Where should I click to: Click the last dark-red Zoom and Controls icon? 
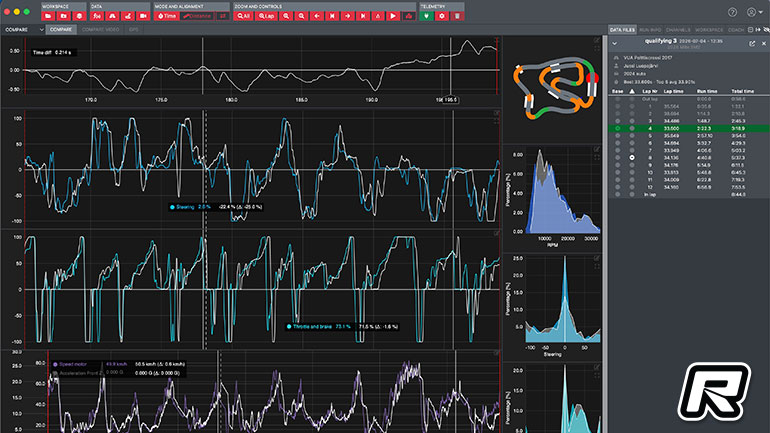click(409, 16)
